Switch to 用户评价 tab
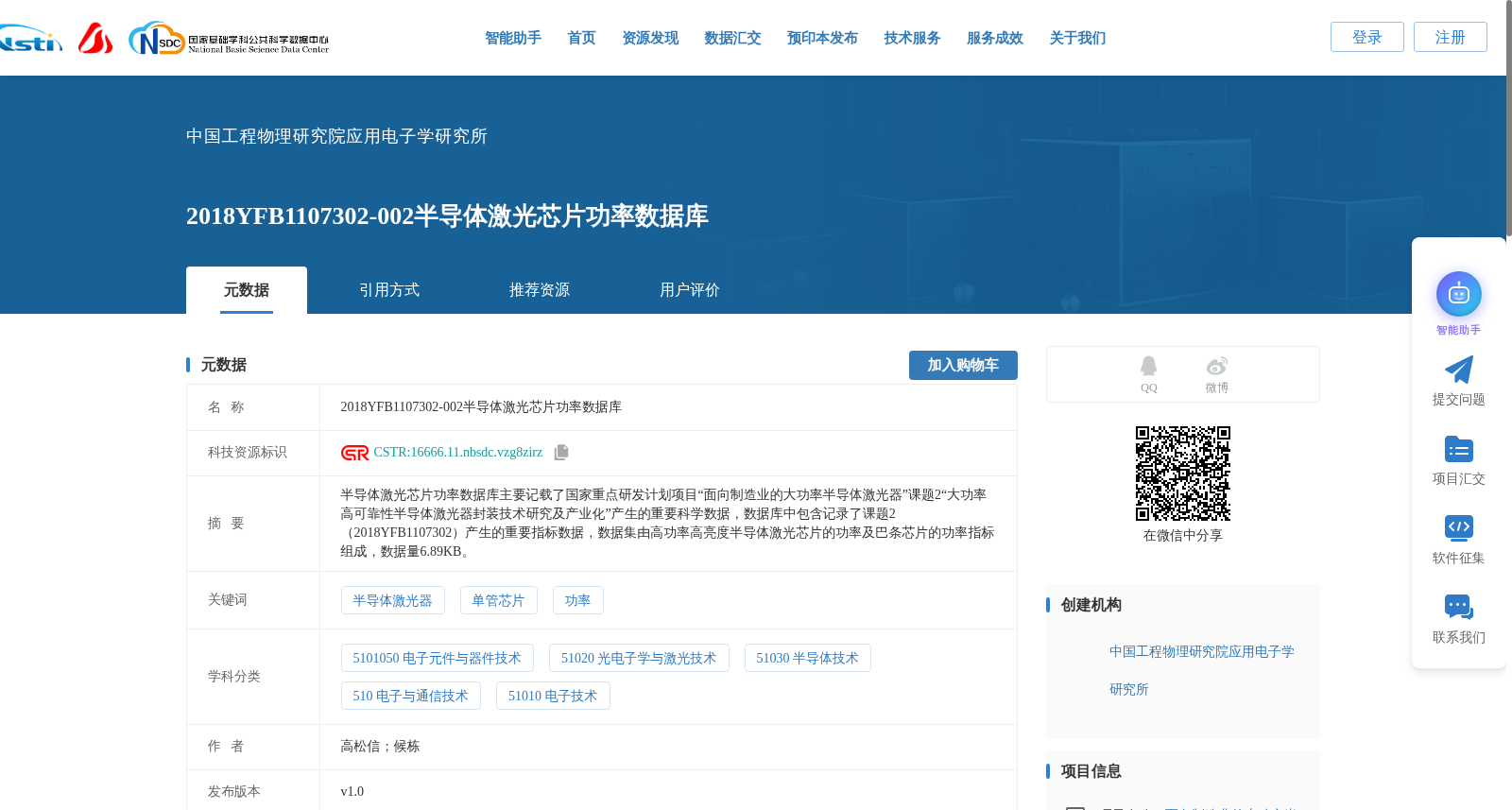Screen dimensions: 1512x810 pos(690,290)
